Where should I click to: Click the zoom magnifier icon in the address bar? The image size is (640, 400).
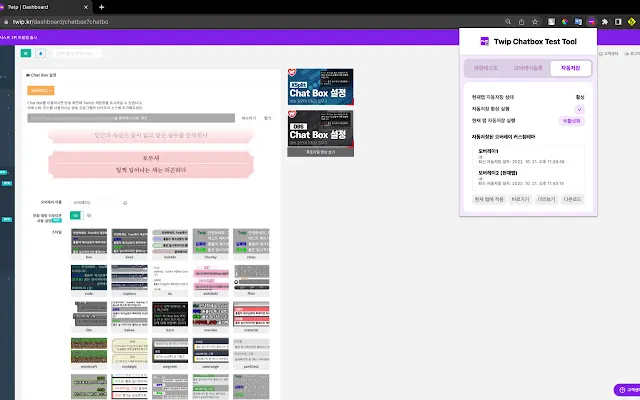tap(508, 22)
